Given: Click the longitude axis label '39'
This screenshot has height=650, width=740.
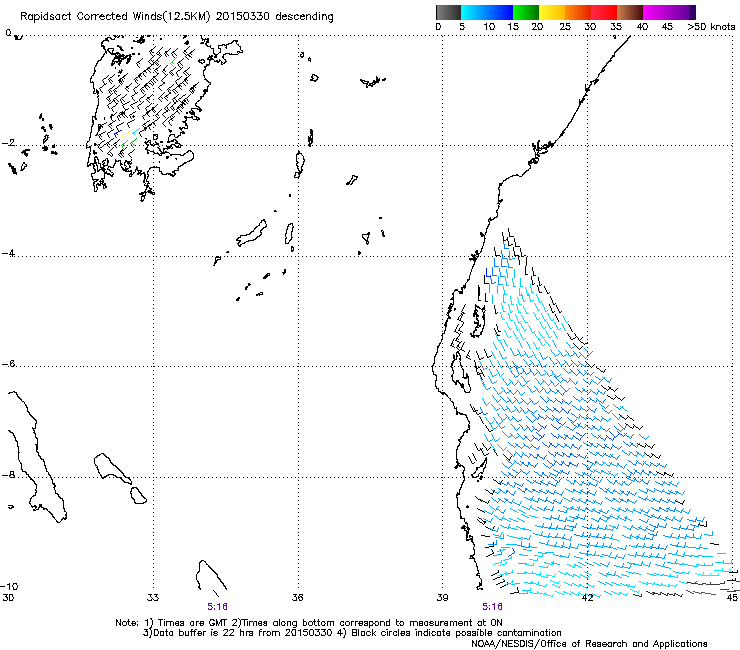Looking at the screenshot, I should click(442, 598).
